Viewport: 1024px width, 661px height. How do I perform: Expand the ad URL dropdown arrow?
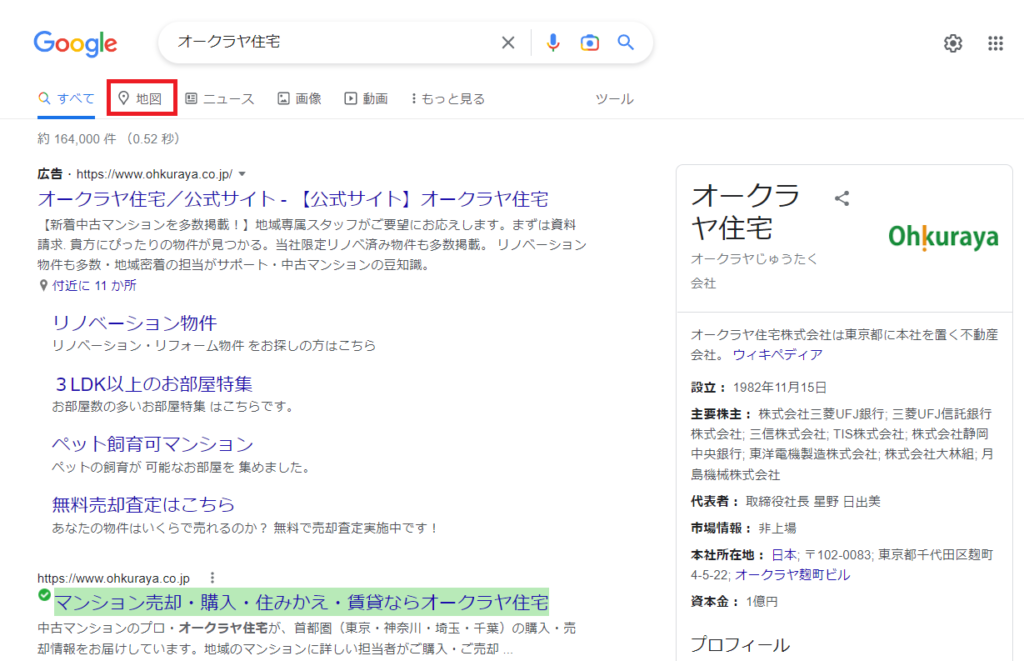tap(242, 174)
